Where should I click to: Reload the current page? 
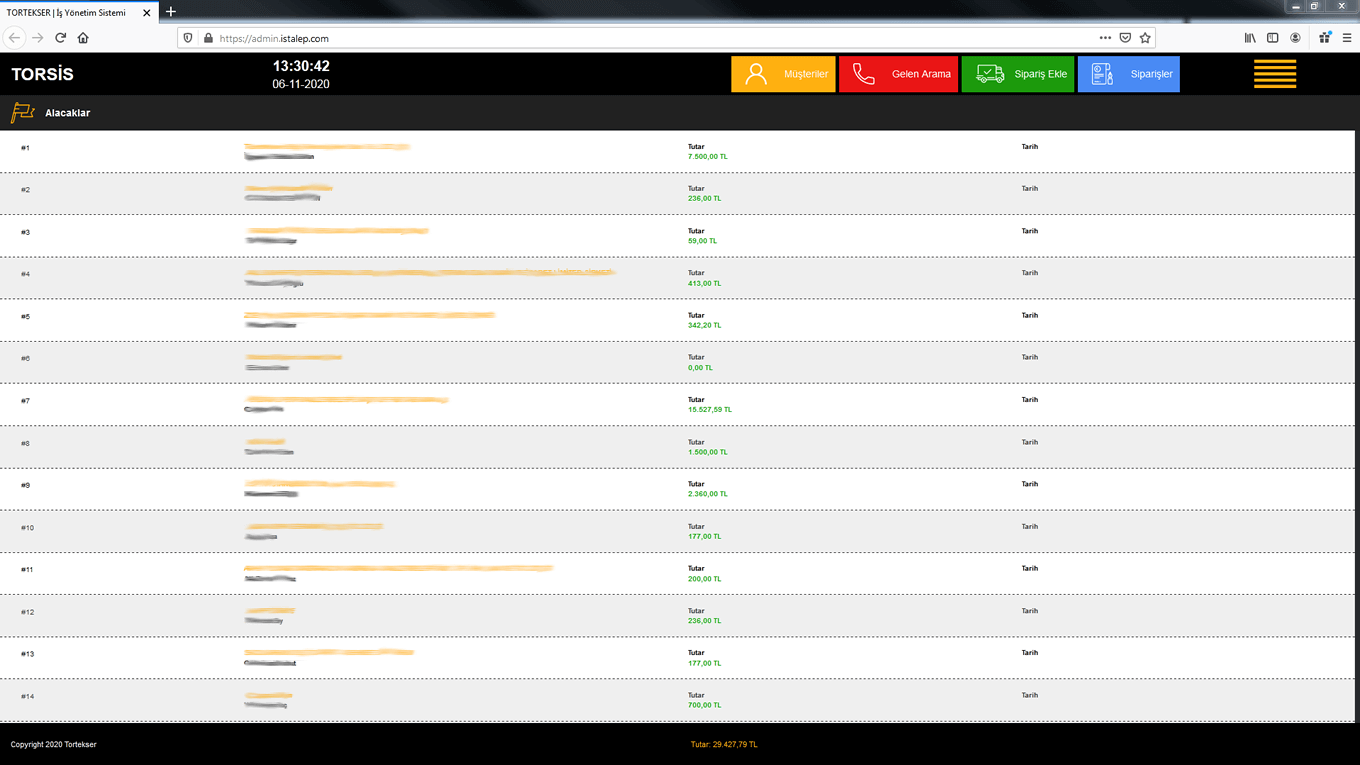coord(60,38)
